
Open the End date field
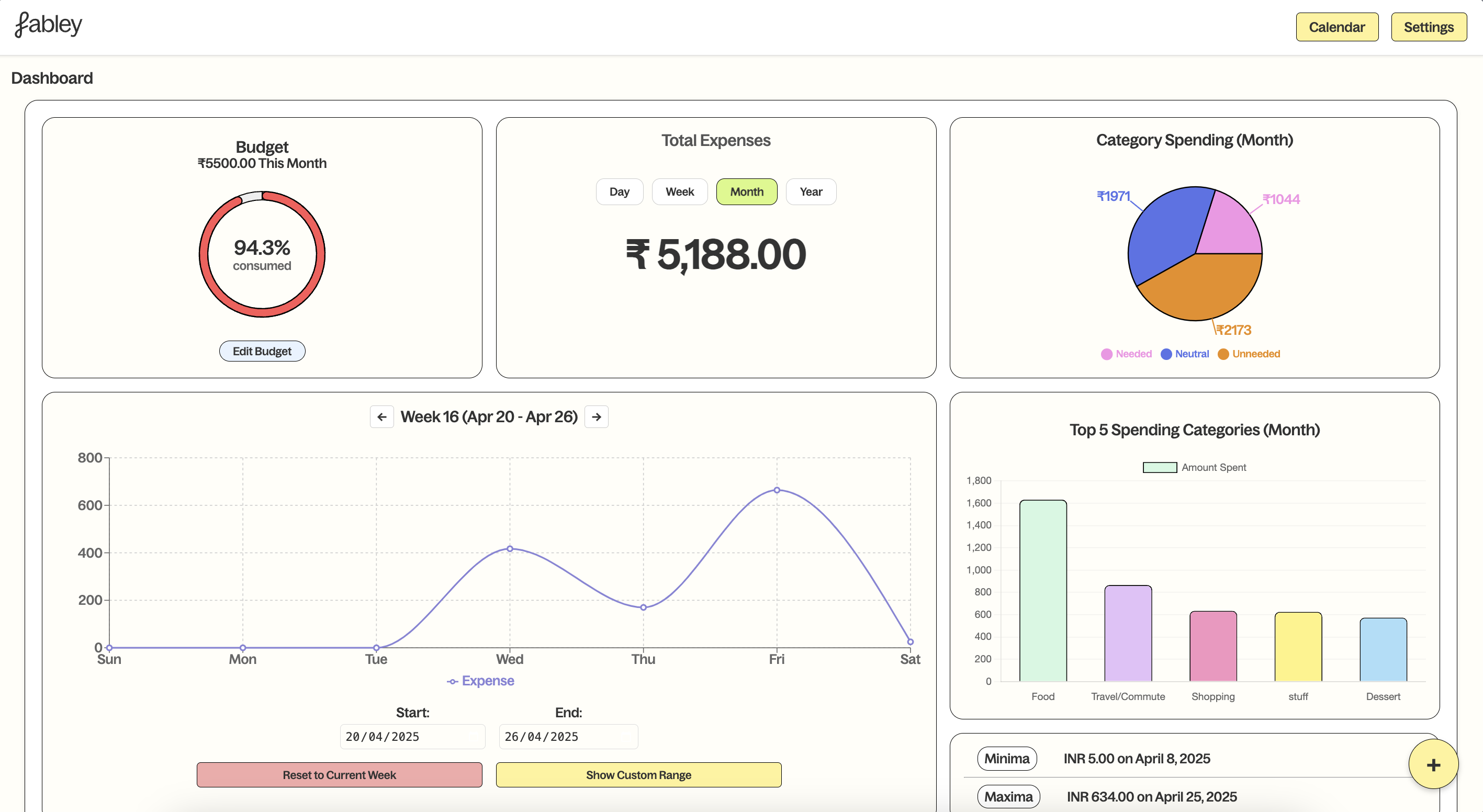tap(568, 737)
